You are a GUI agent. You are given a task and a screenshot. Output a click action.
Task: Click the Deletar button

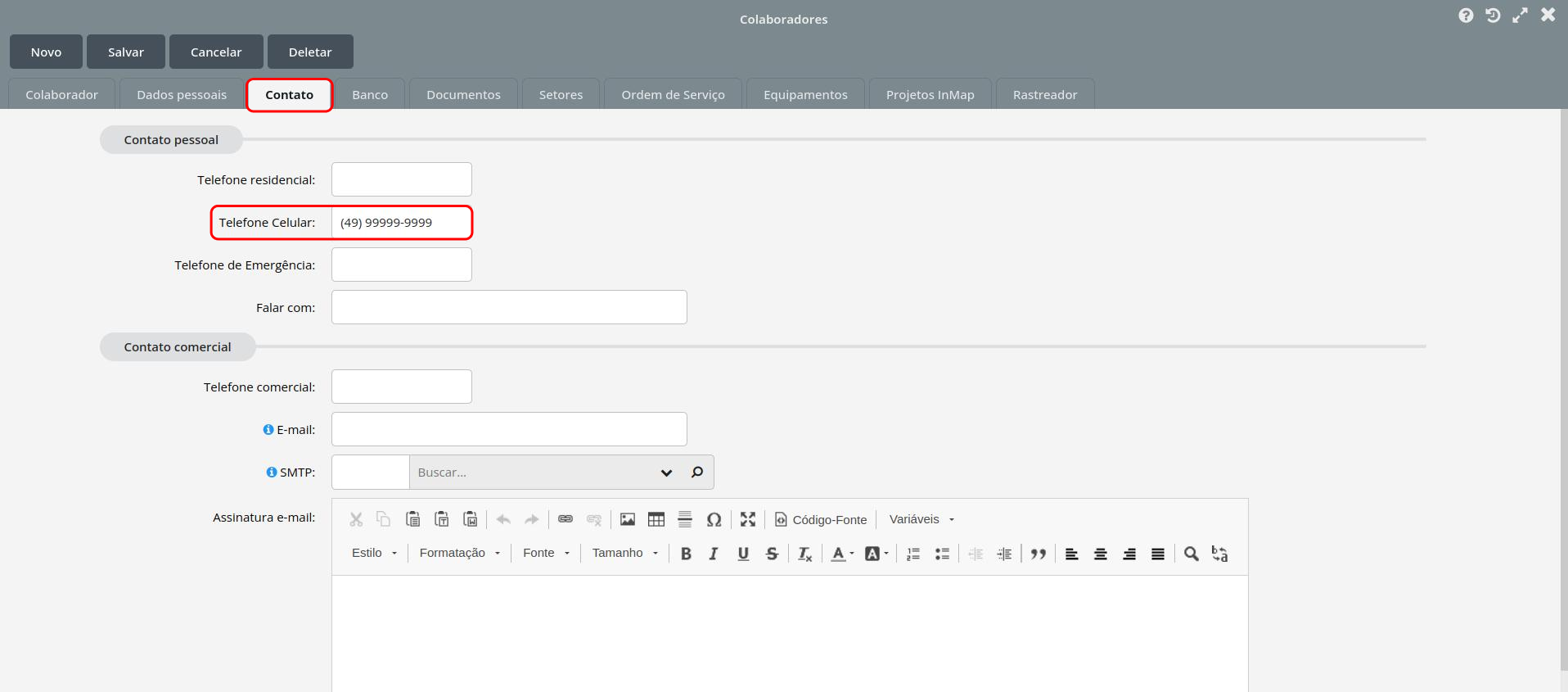(x=310, y=52)
